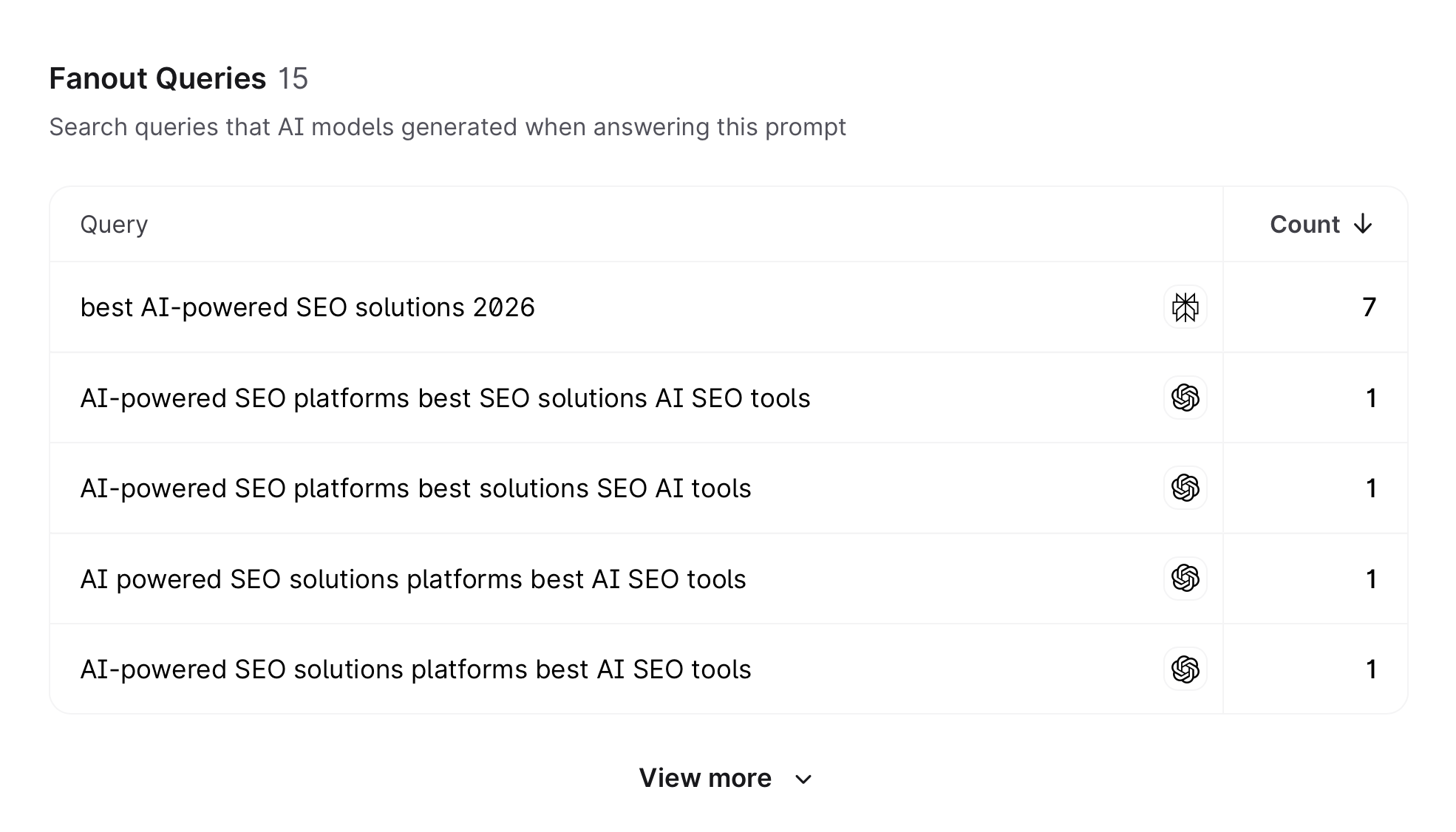Select query 'best AI-powered SEO solutions 2026'
The width and height of the screenshot is (1456, 832).
click(x=307, y=307)
